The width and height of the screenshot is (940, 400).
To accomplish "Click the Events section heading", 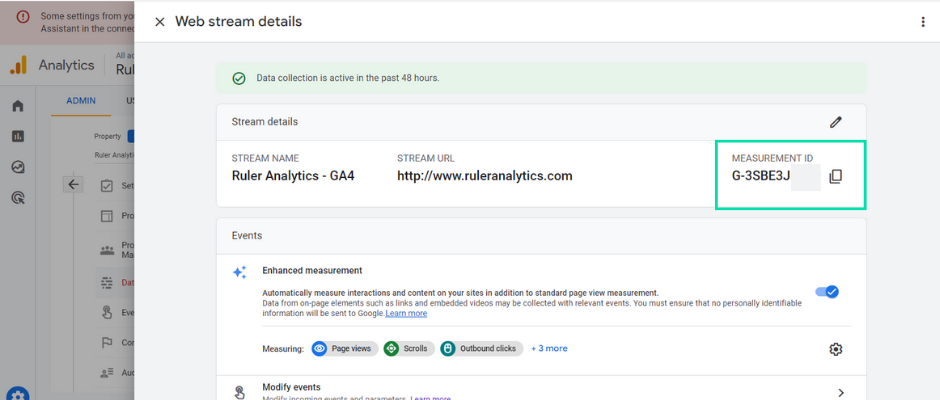I will tap(247, 236).
